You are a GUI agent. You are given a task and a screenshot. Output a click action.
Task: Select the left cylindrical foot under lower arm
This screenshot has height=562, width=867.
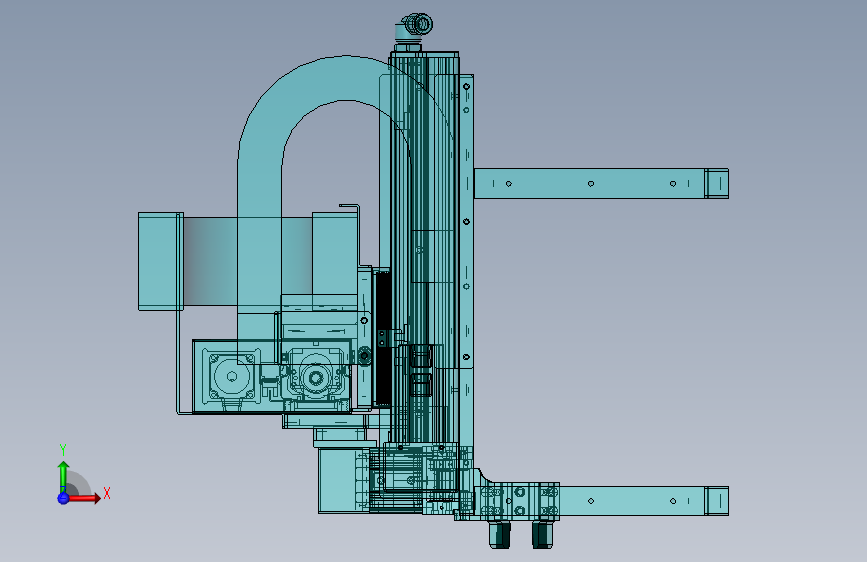(x=500, y=535)
